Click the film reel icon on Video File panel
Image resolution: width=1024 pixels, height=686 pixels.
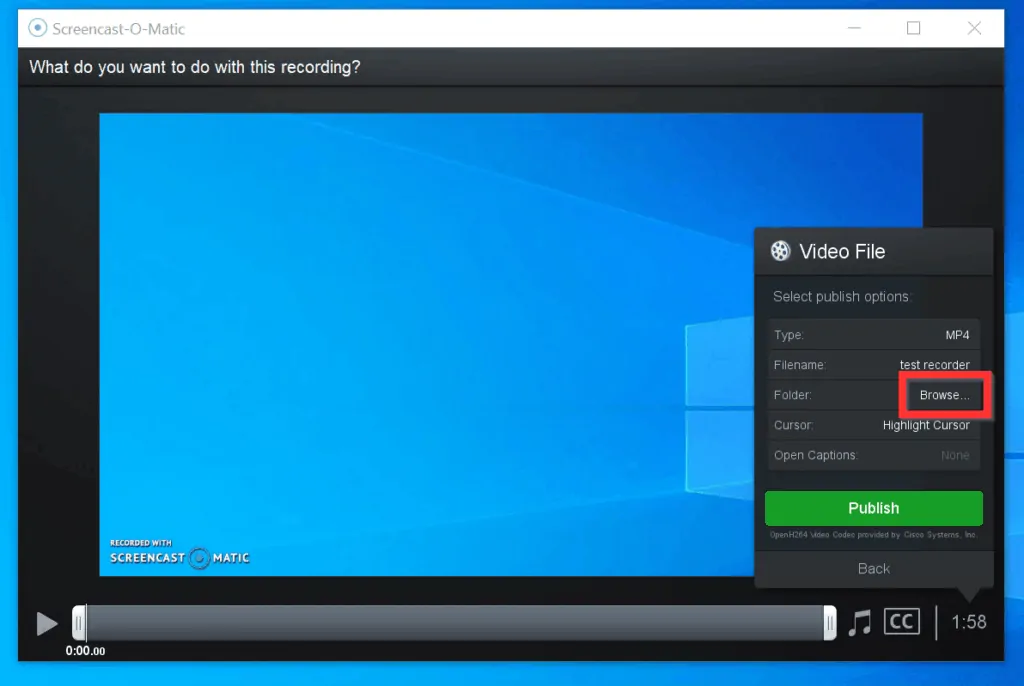[779, 251]
